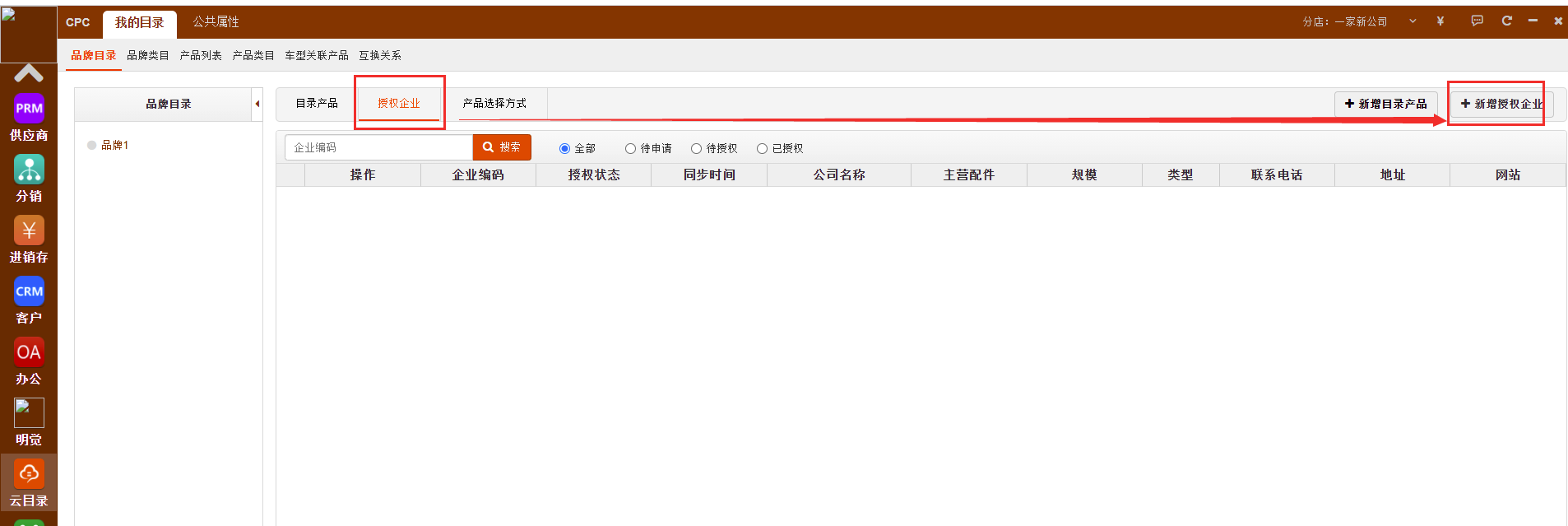Expand the branch store dropdown arrow
This screenshot has width=1568, height=526.
1413,21
